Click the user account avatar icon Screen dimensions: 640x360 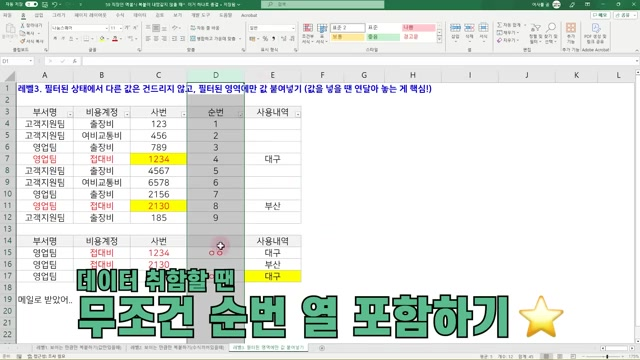point(556,4)
